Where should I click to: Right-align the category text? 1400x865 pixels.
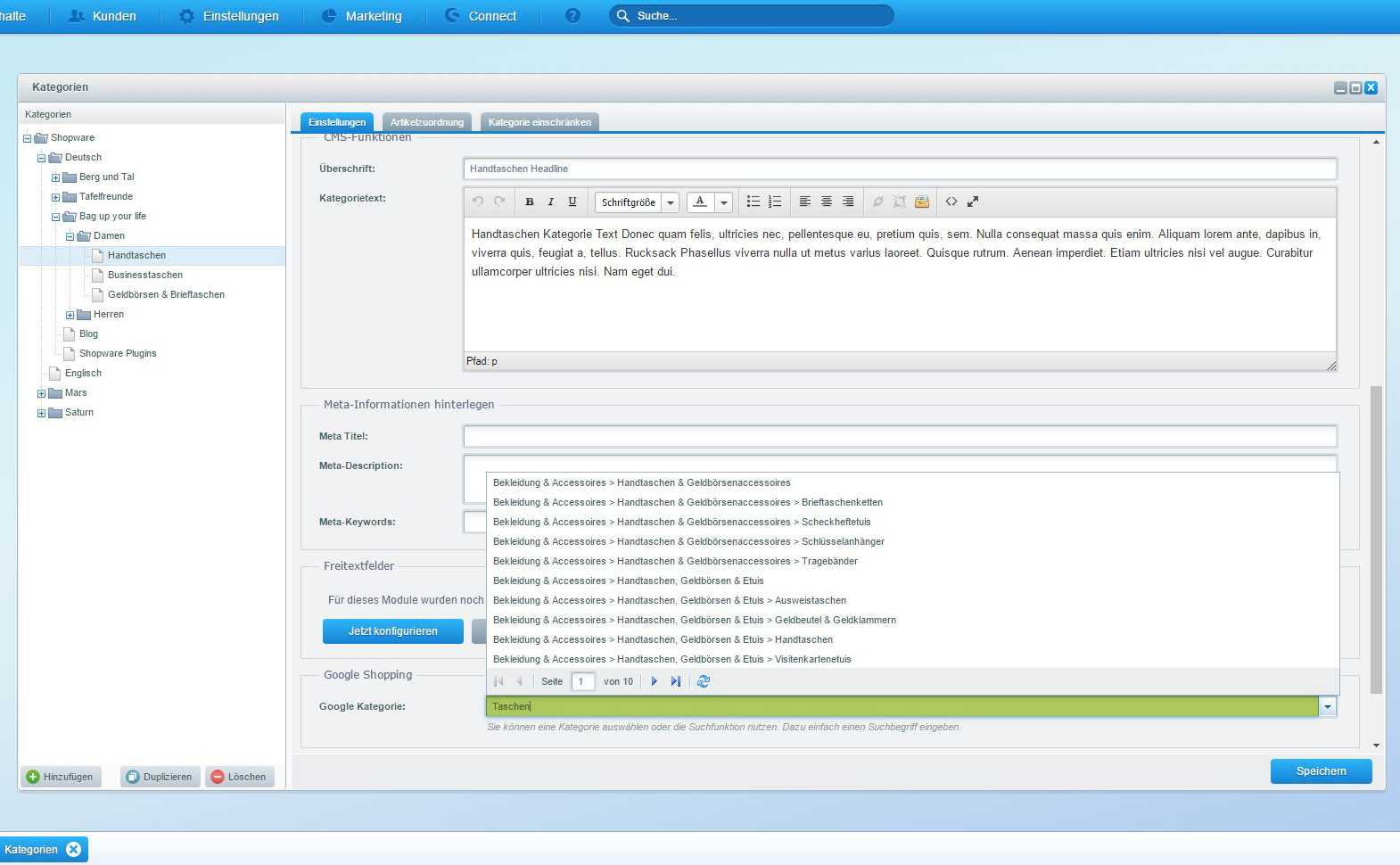(848, 202)
